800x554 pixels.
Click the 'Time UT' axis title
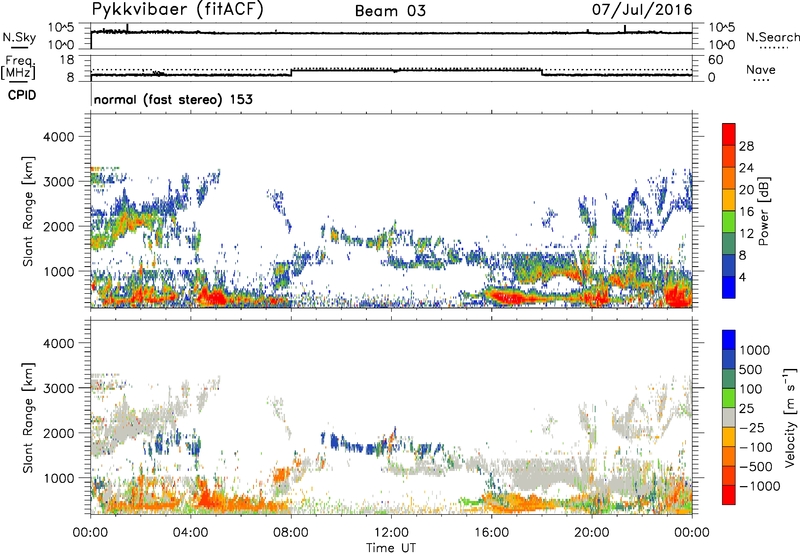coord(390,548)
